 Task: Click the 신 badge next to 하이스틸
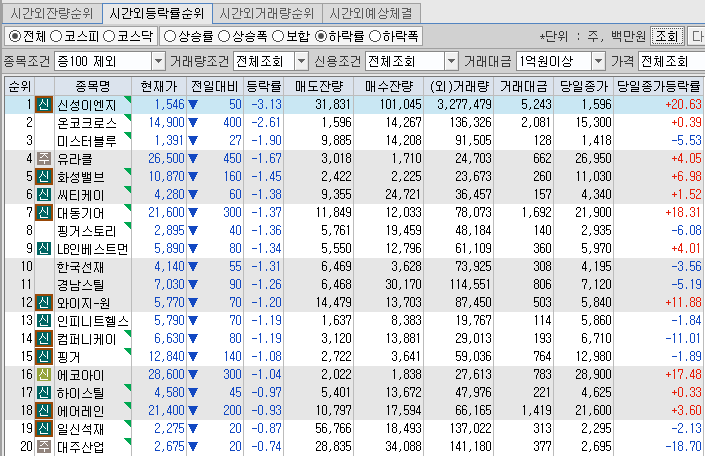[44, 392]
